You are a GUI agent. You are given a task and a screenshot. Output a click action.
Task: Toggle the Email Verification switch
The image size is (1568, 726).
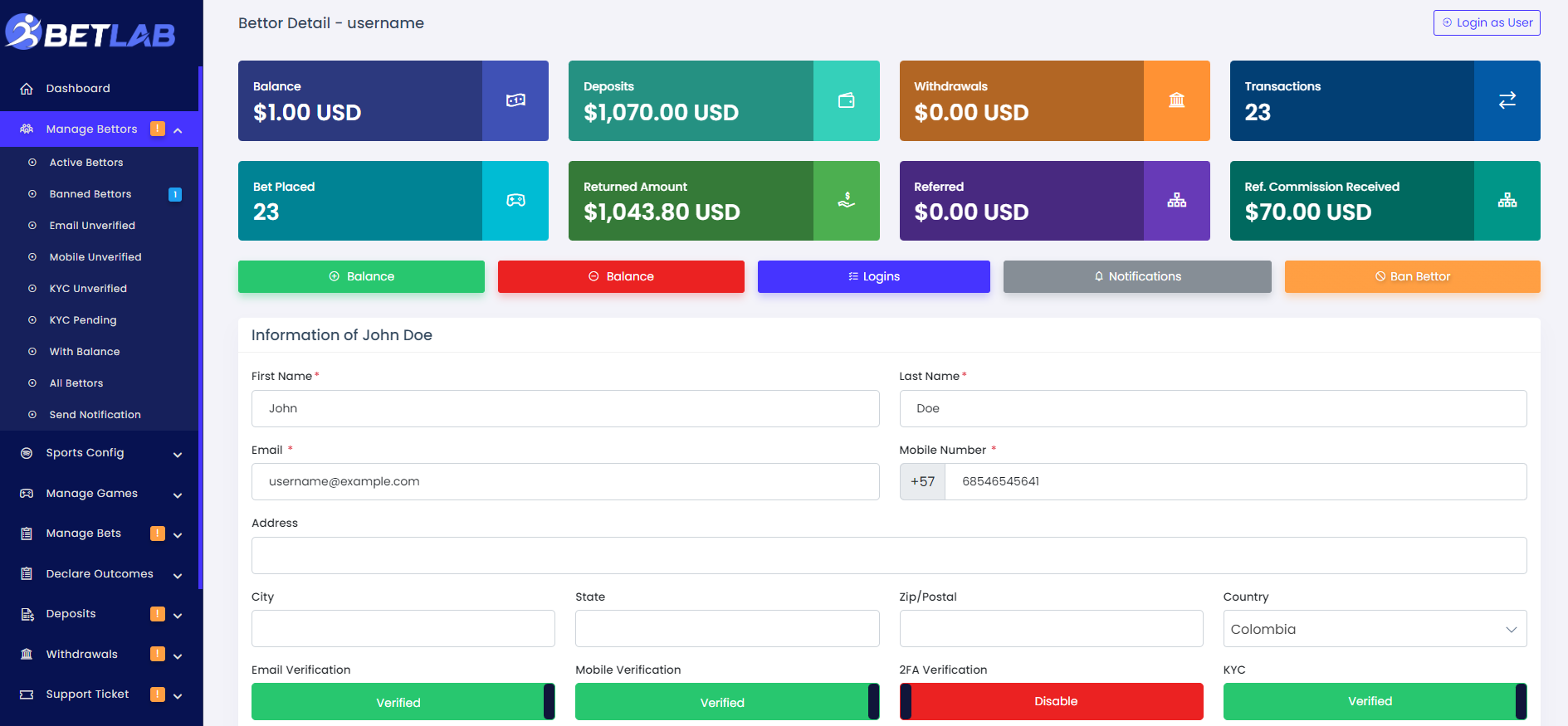point(403,702)
